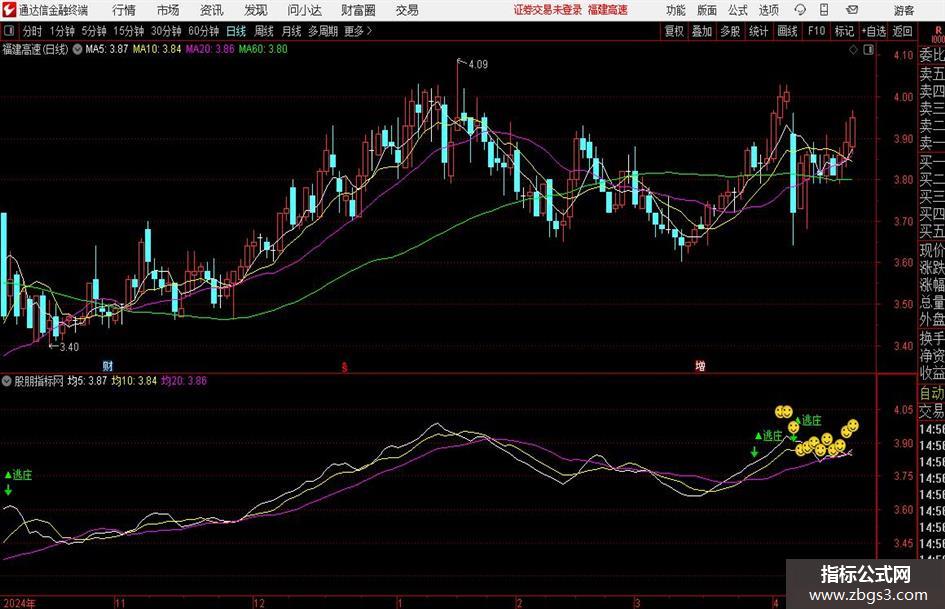Open the 市场 menu

pyautogui.click(x=168, y=10)
